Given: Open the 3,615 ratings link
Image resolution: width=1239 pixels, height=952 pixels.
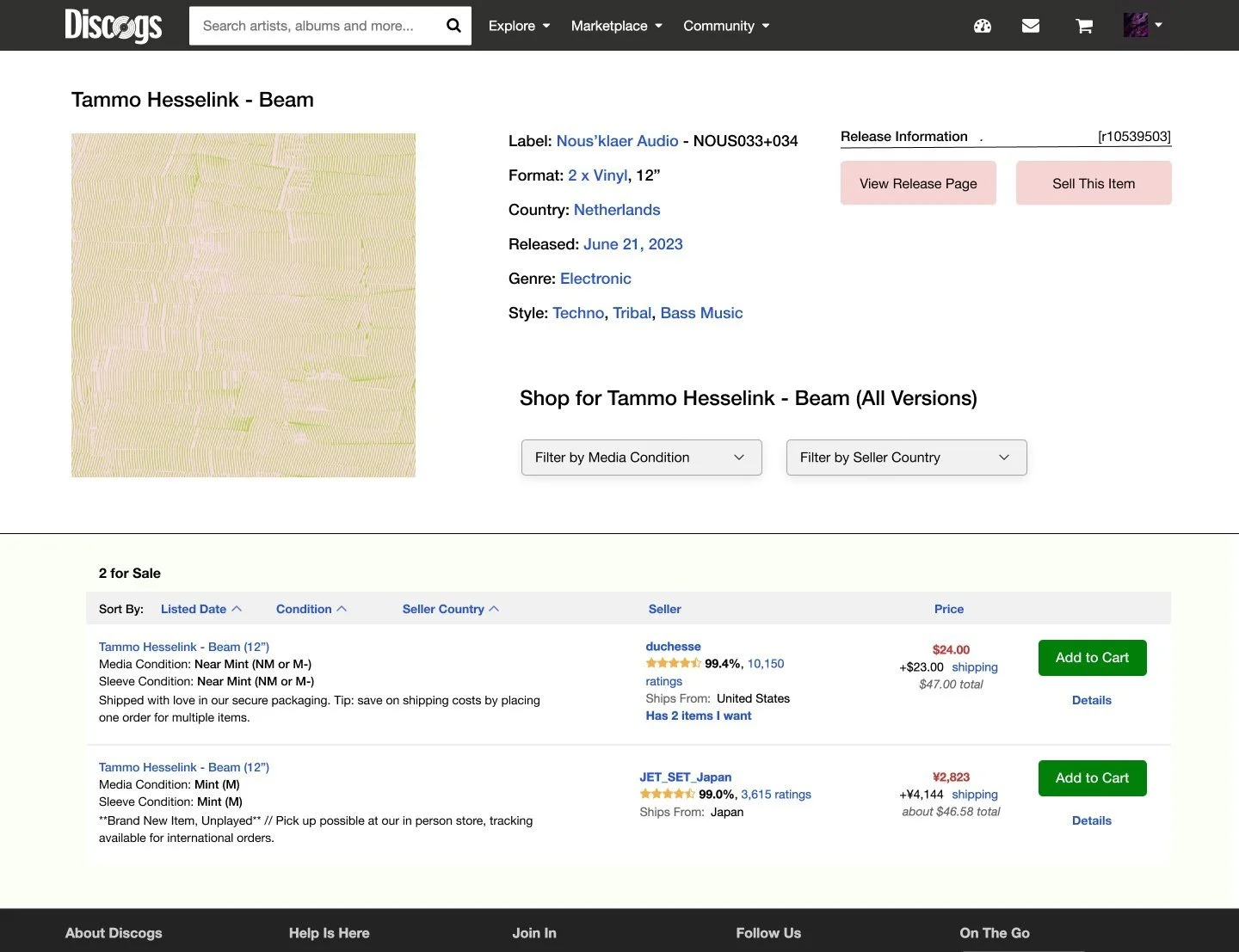Looking at the screenshot, I should 776,795.
